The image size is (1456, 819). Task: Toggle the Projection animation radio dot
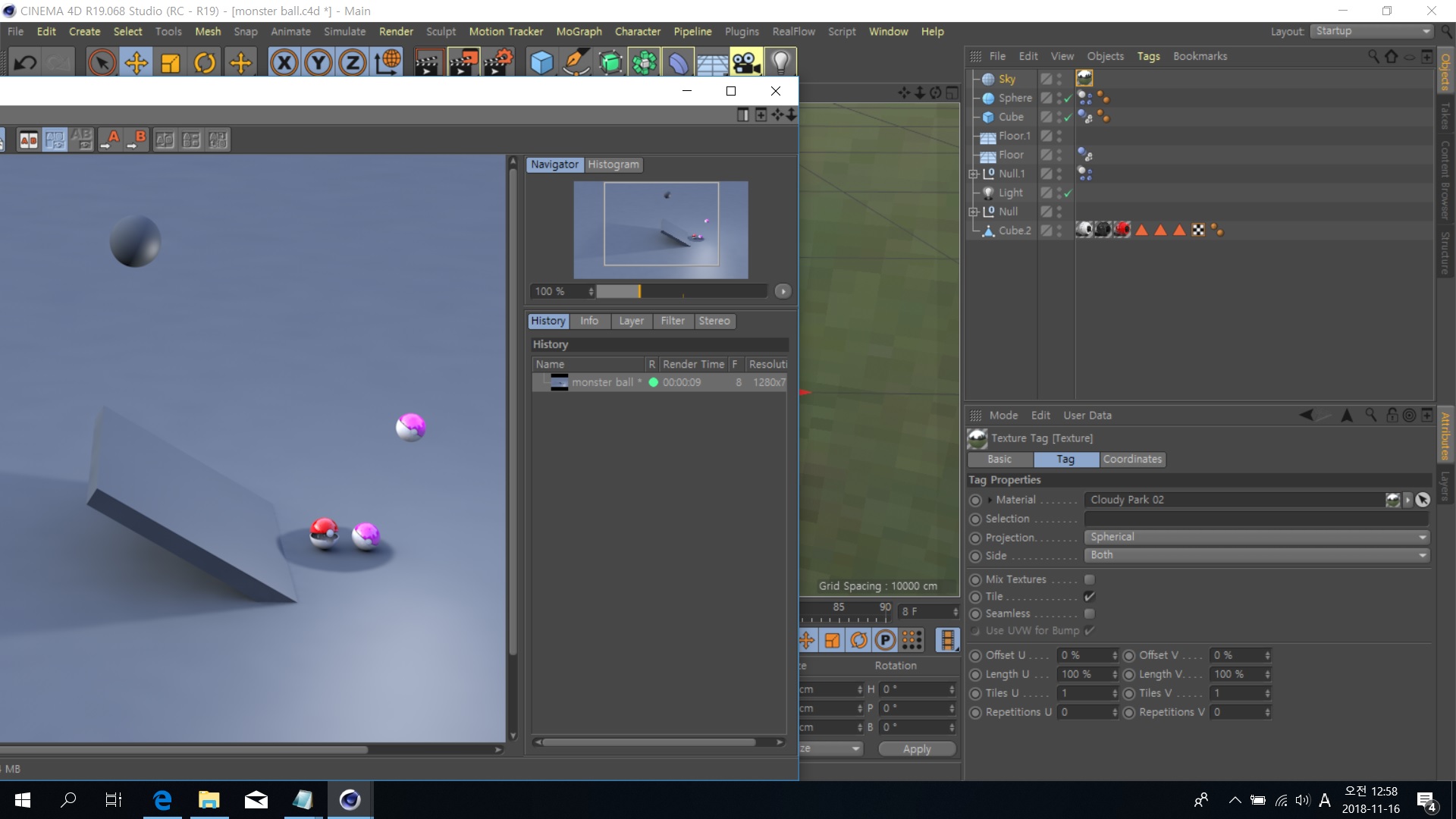975,538
